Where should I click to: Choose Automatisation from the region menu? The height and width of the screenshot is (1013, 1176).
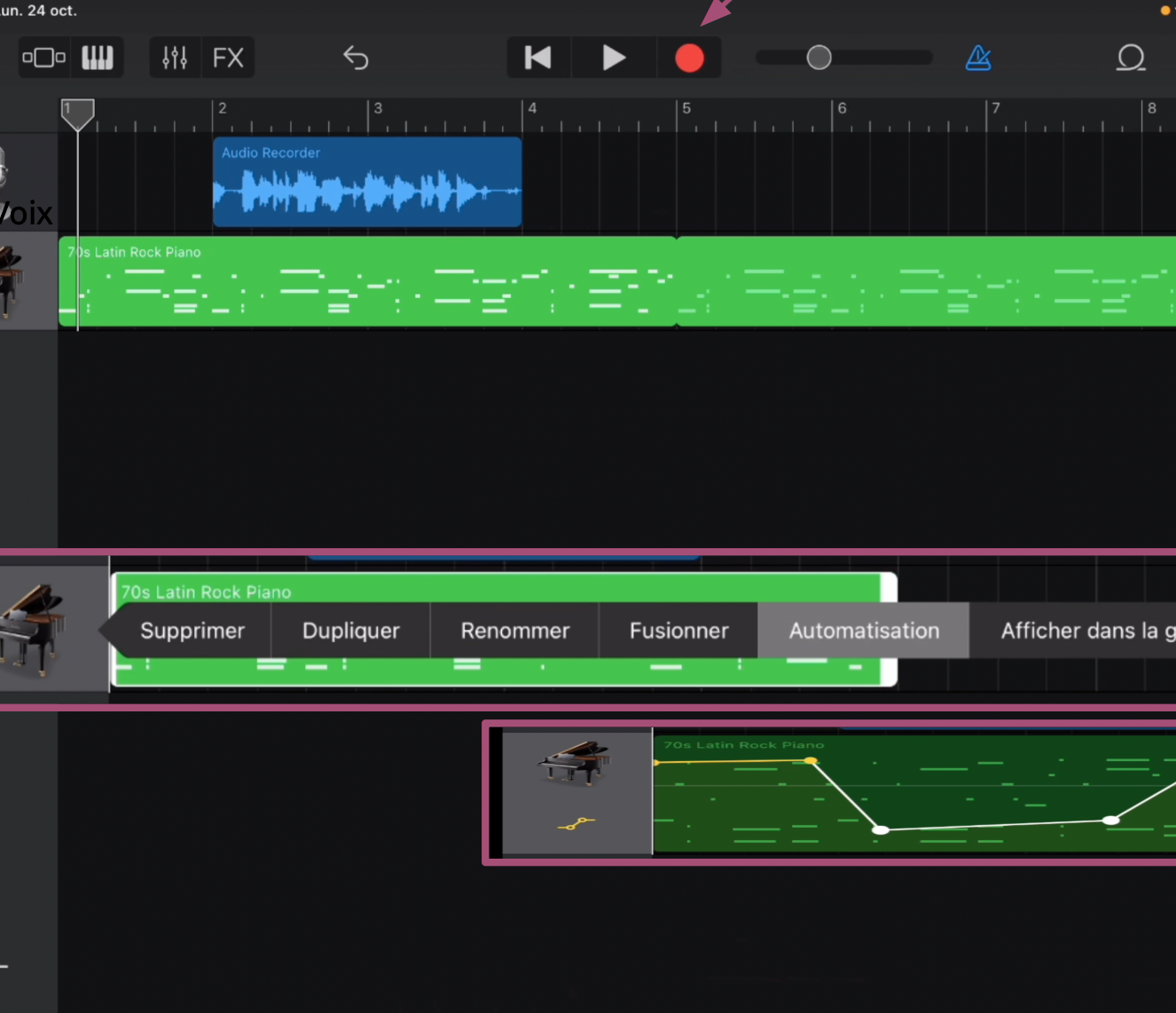[864, 631]
